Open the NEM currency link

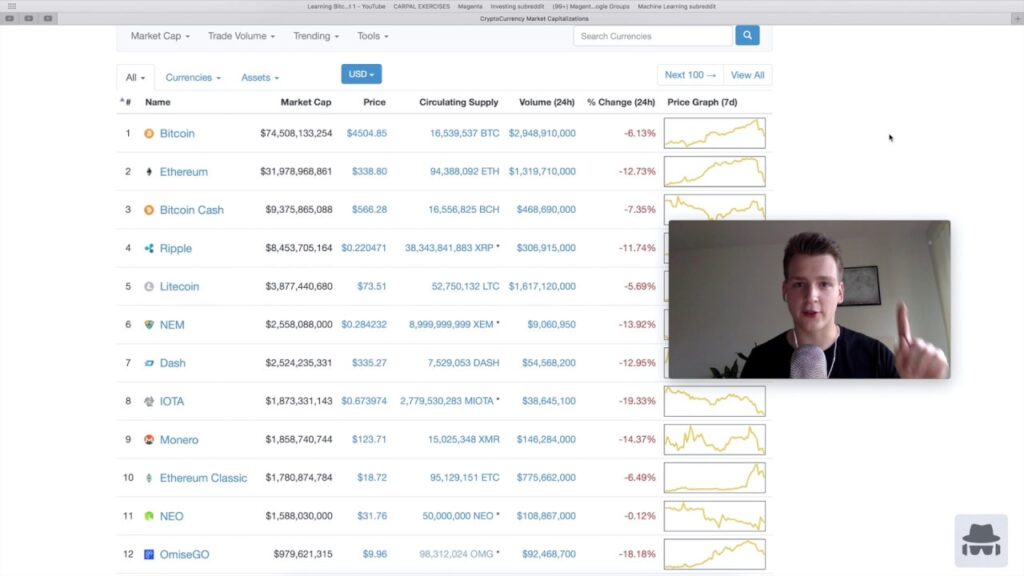pyautogui.click(x=172, y=325)
